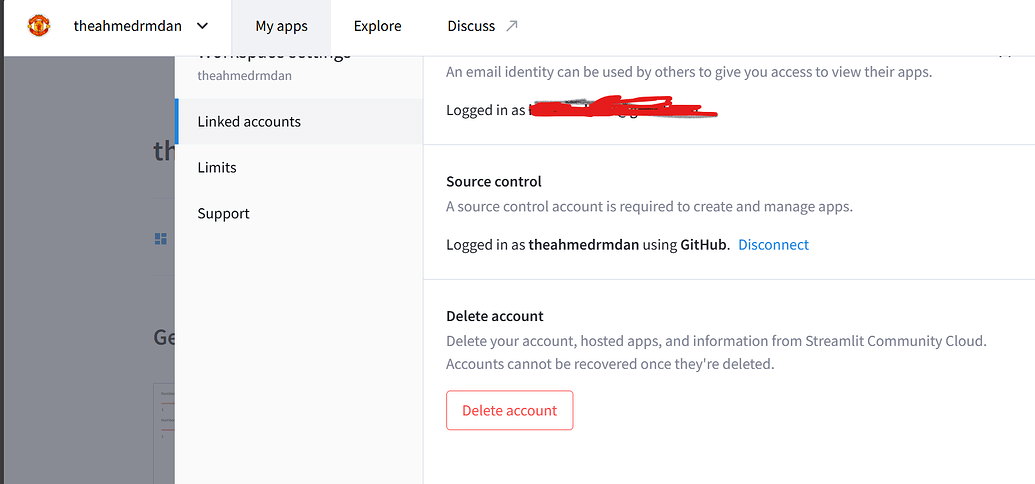The width and height of the screenshot is (1035, 484).
Task: Select the app thumbnail at bottom left
Action: (x=163, y=430)
